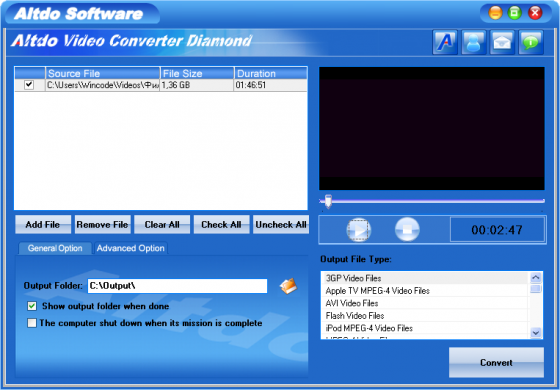Click the video seek slider thumb
Screen dimensions: 560x390
(328, 201)
